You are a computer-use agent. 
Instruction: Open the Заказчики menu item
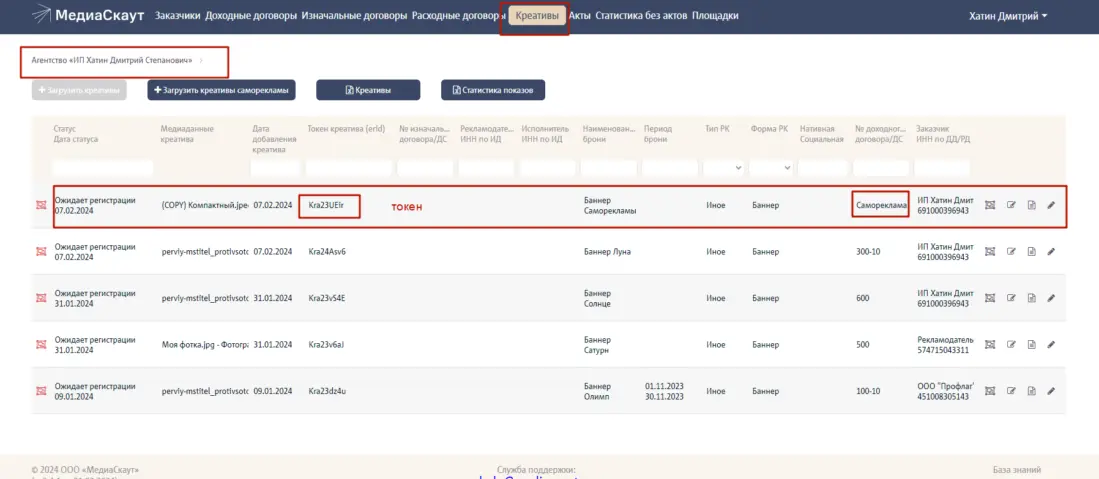click(178, 16)
